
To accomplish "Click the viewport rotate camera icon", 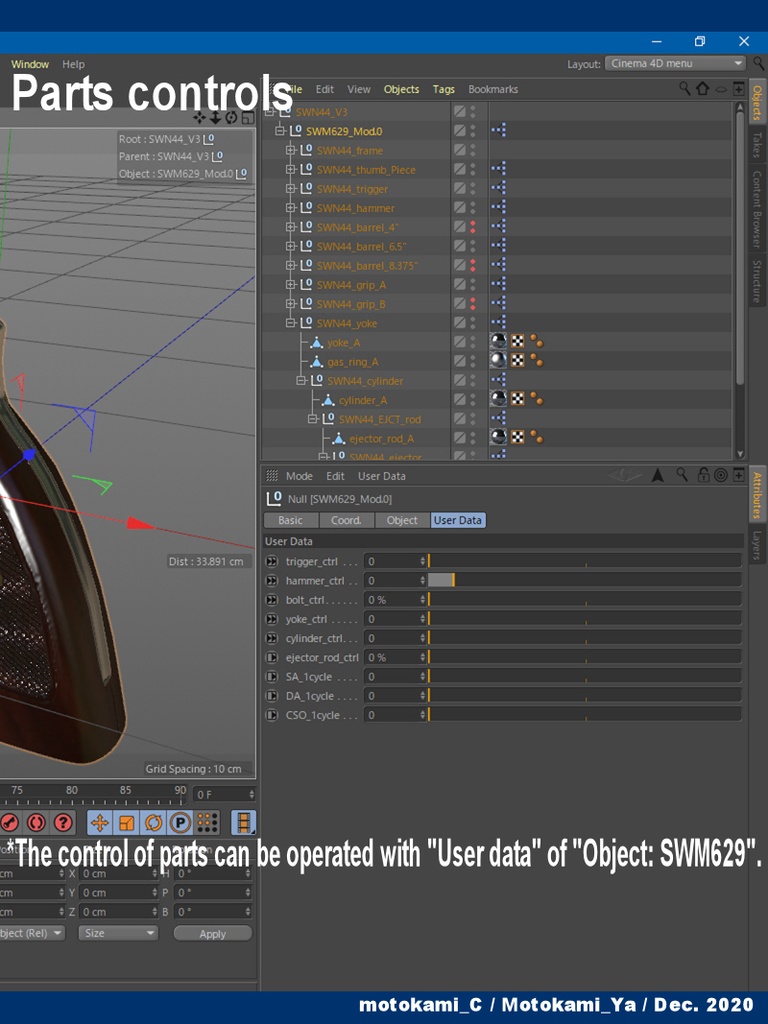I will (x=231, y=118).
